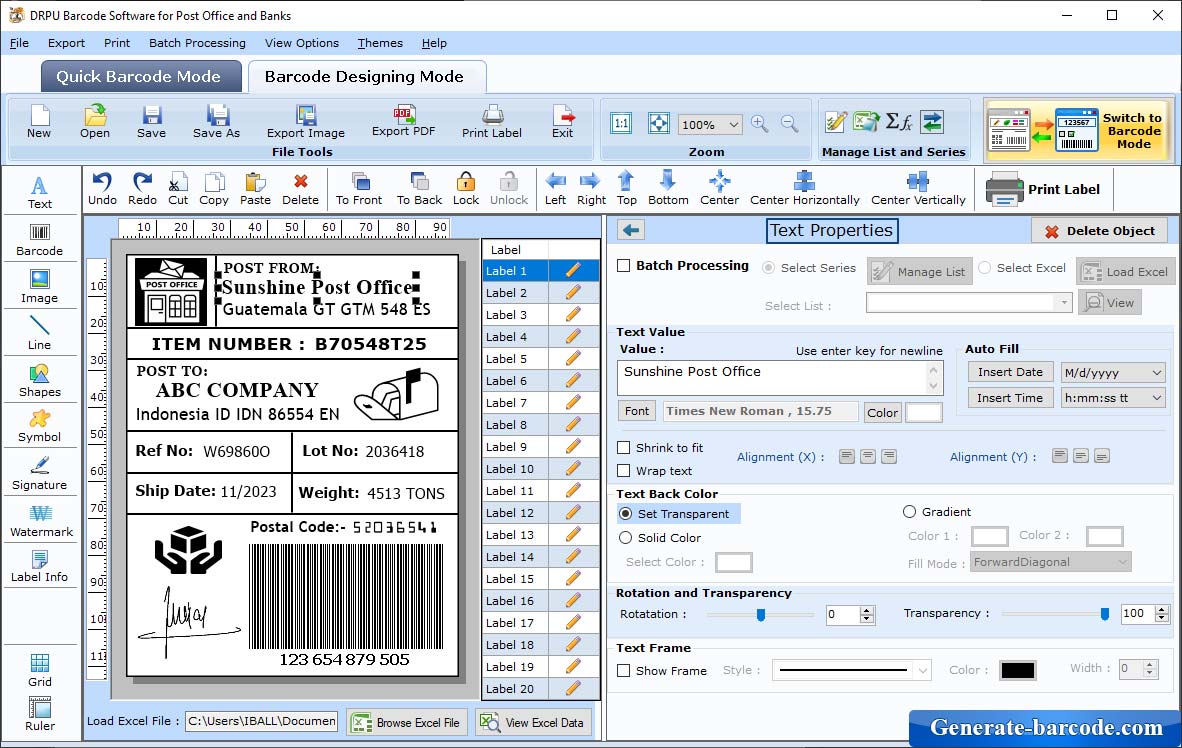This screenshot has width=1182, height=748.
Task: Choose the Barcode tool
Action: click(39, 240)
